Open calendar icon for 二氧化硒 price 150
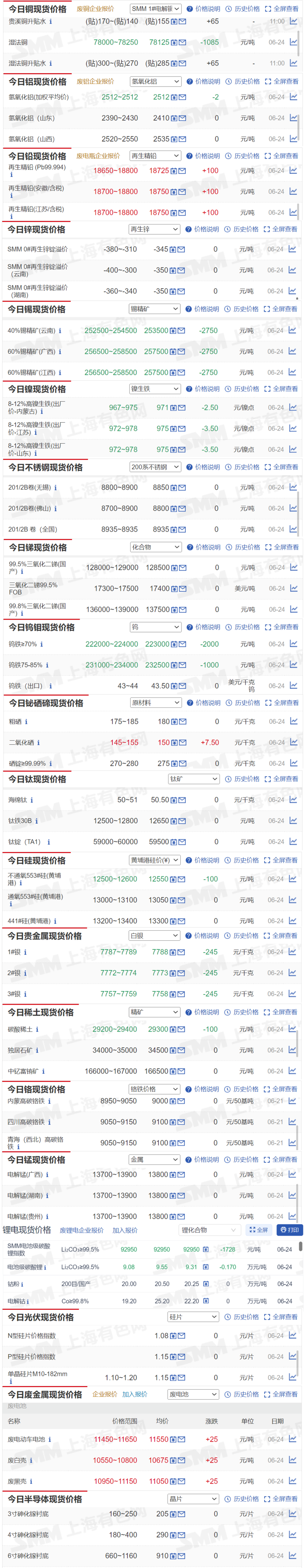Image resolution: width=305 pixels, height=1568 pixels. [174, 742]
